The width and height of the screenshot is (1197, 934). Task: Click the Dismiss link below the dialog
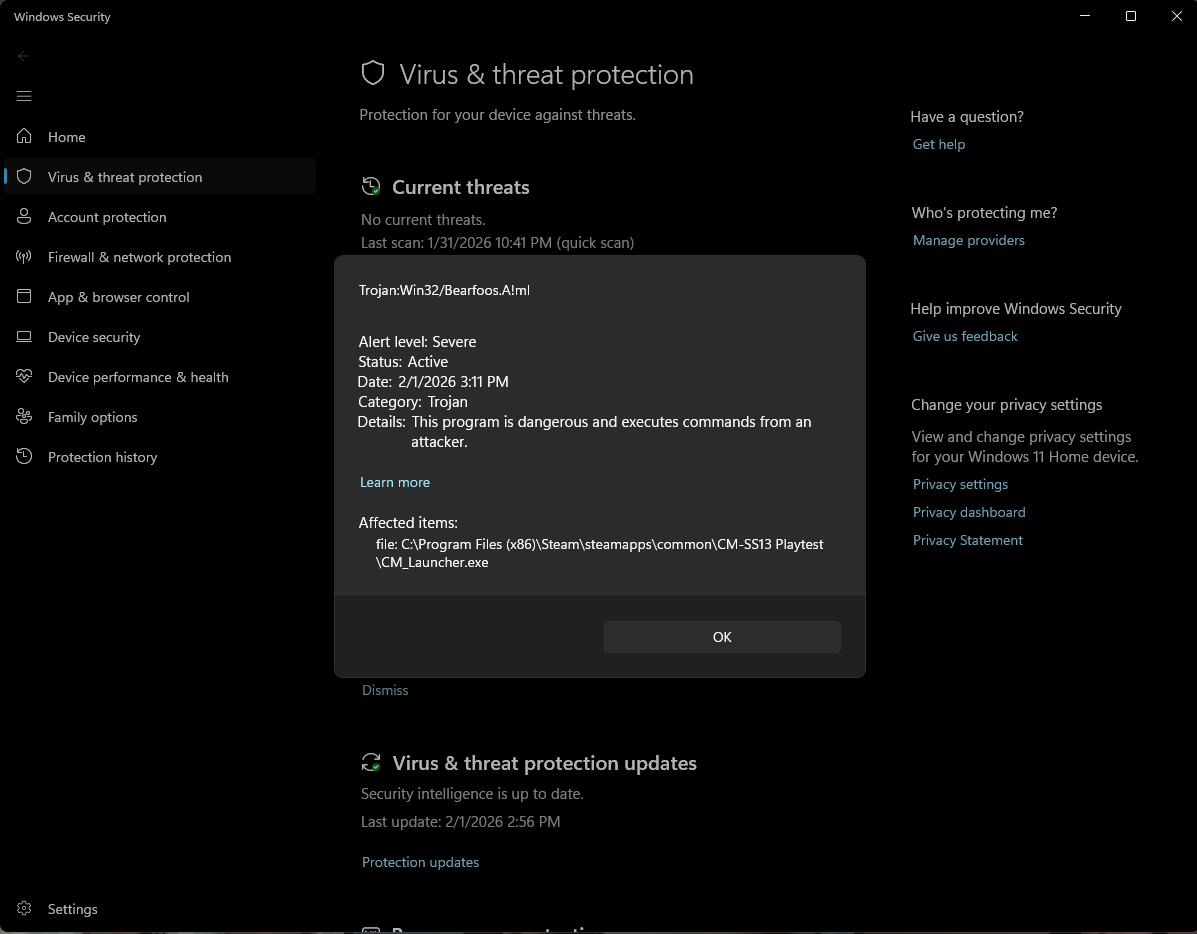click(385, 690)
